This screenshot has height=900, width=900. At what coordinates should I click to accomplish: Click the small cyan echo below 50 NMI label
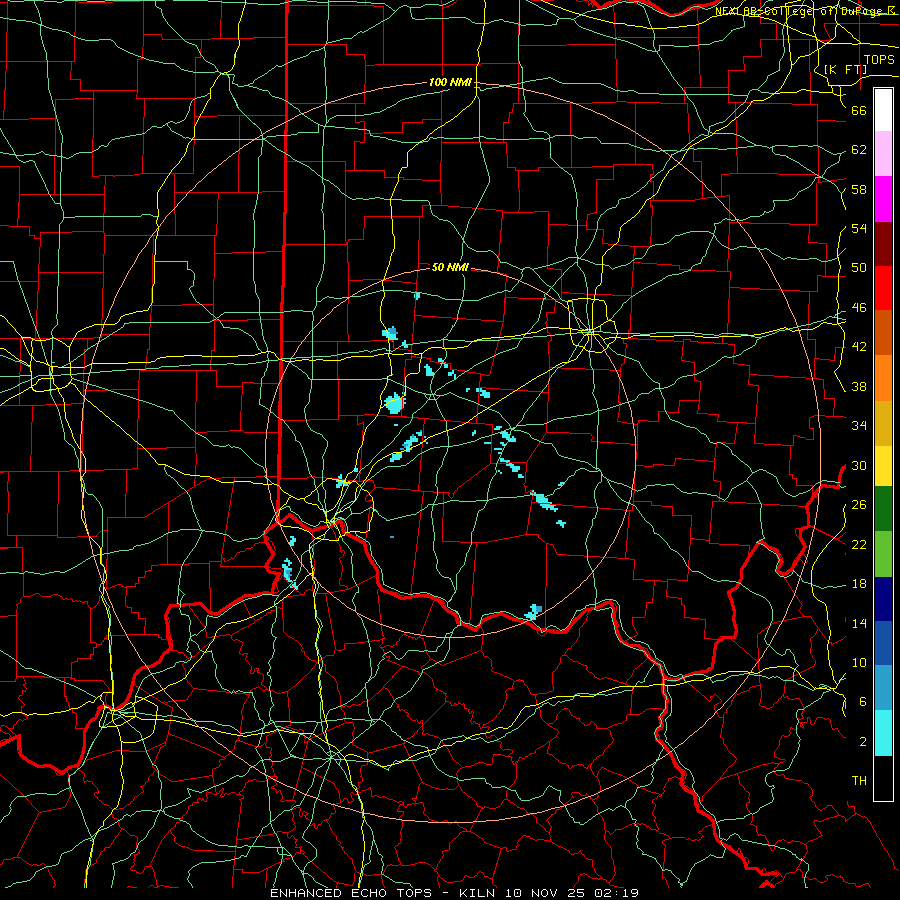coord(417,296)
